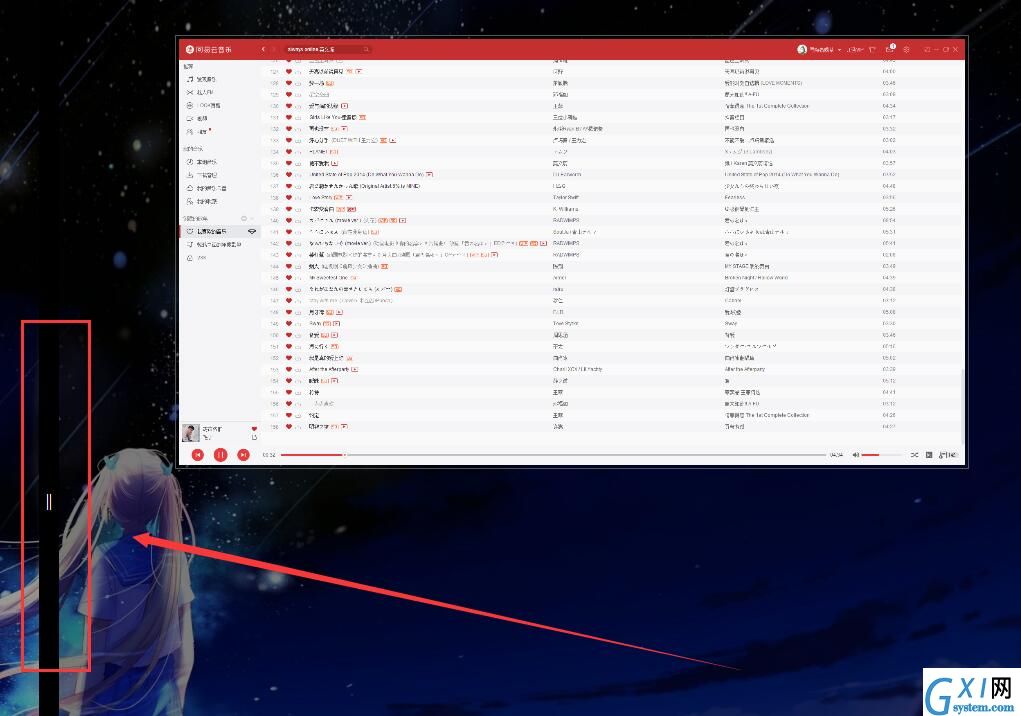The image size is (1021, 716).
Task: Skip to the next track
Action: (243, 455)
